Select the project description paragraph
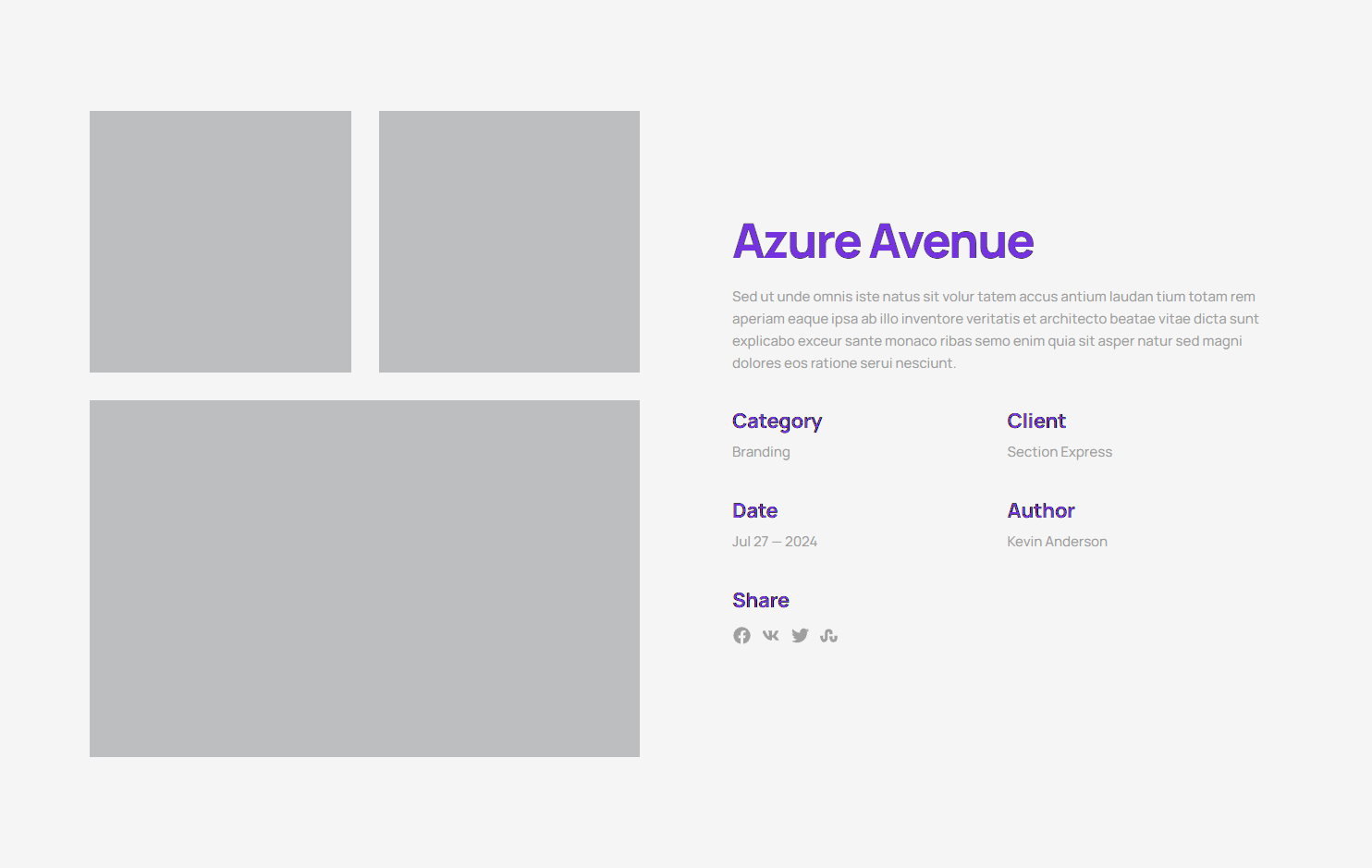Screen dimensions: 1372x868 [995, 329]
